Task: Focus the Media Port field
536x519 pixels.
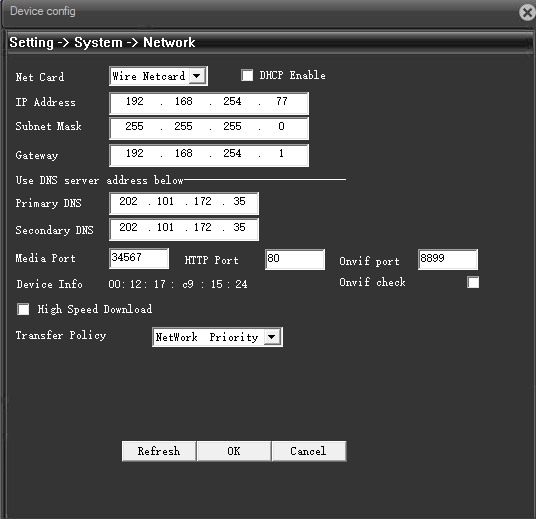Action: click(x=139, y=258)
